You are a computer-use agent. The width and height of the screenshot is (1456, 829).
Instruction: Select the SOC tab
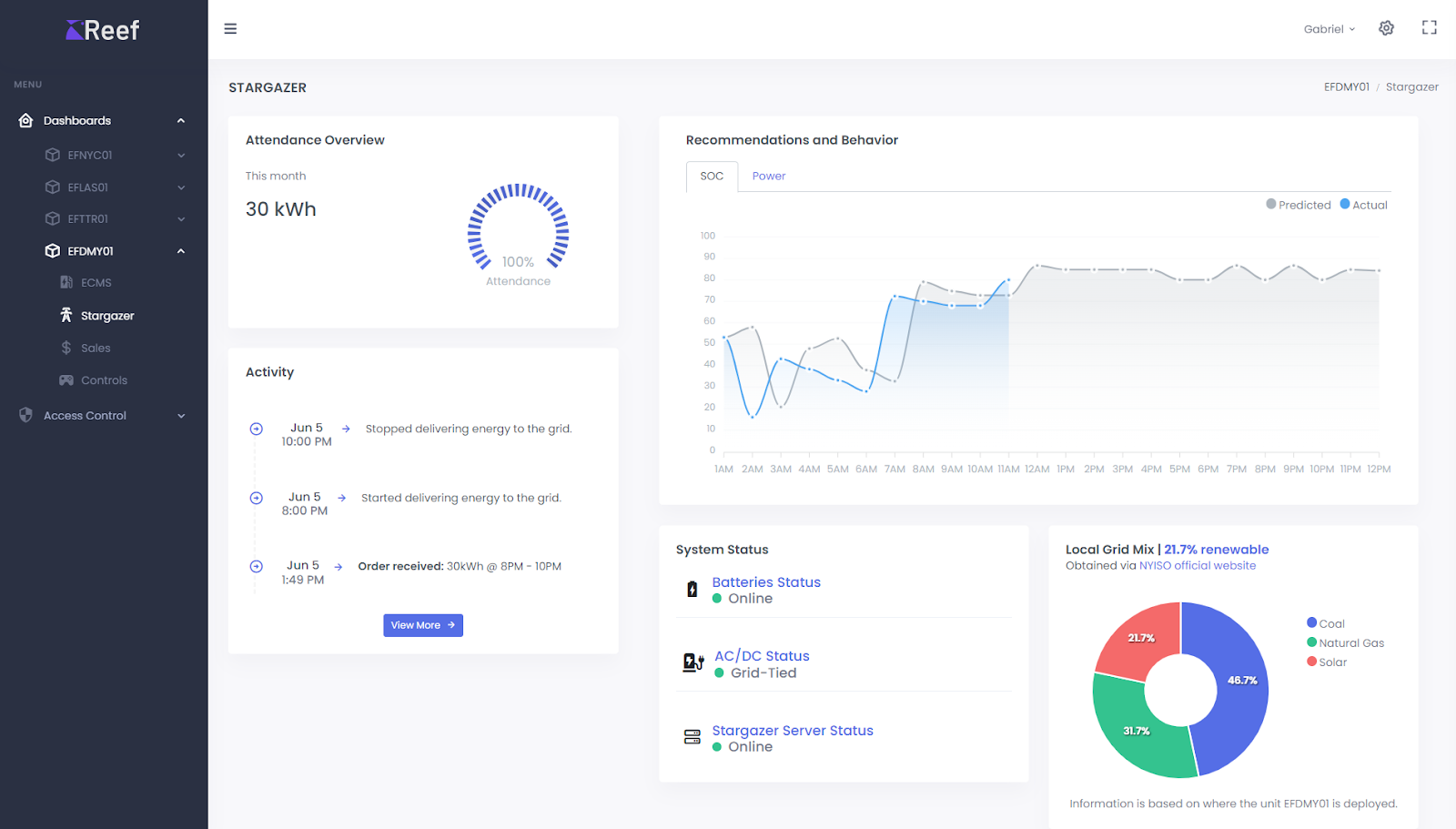712,177
